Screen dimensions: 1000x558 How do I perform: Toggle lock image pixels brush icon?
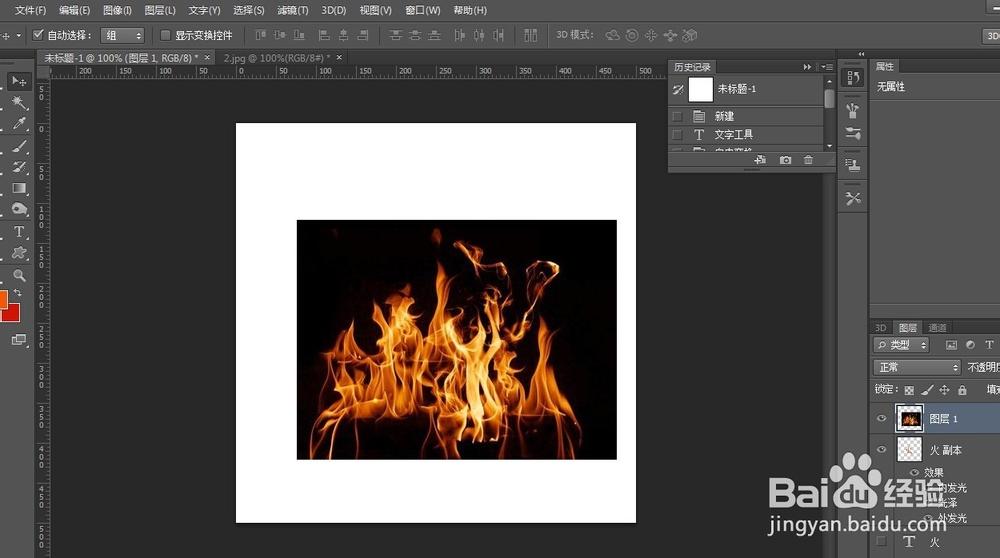(927, 390)
